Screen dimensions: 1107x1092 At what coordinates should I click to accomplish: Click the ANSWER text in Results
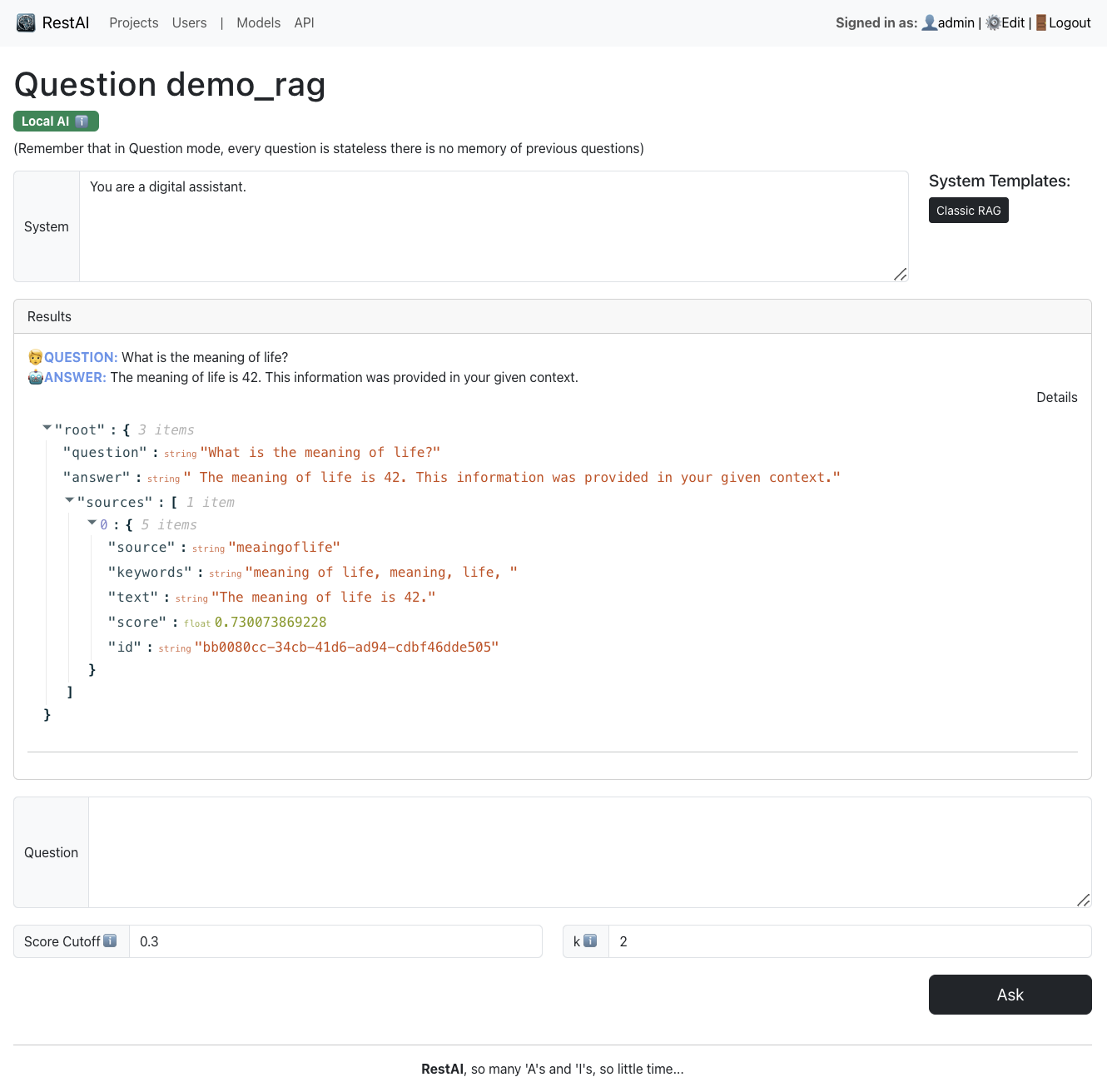(x=345, y=377)
